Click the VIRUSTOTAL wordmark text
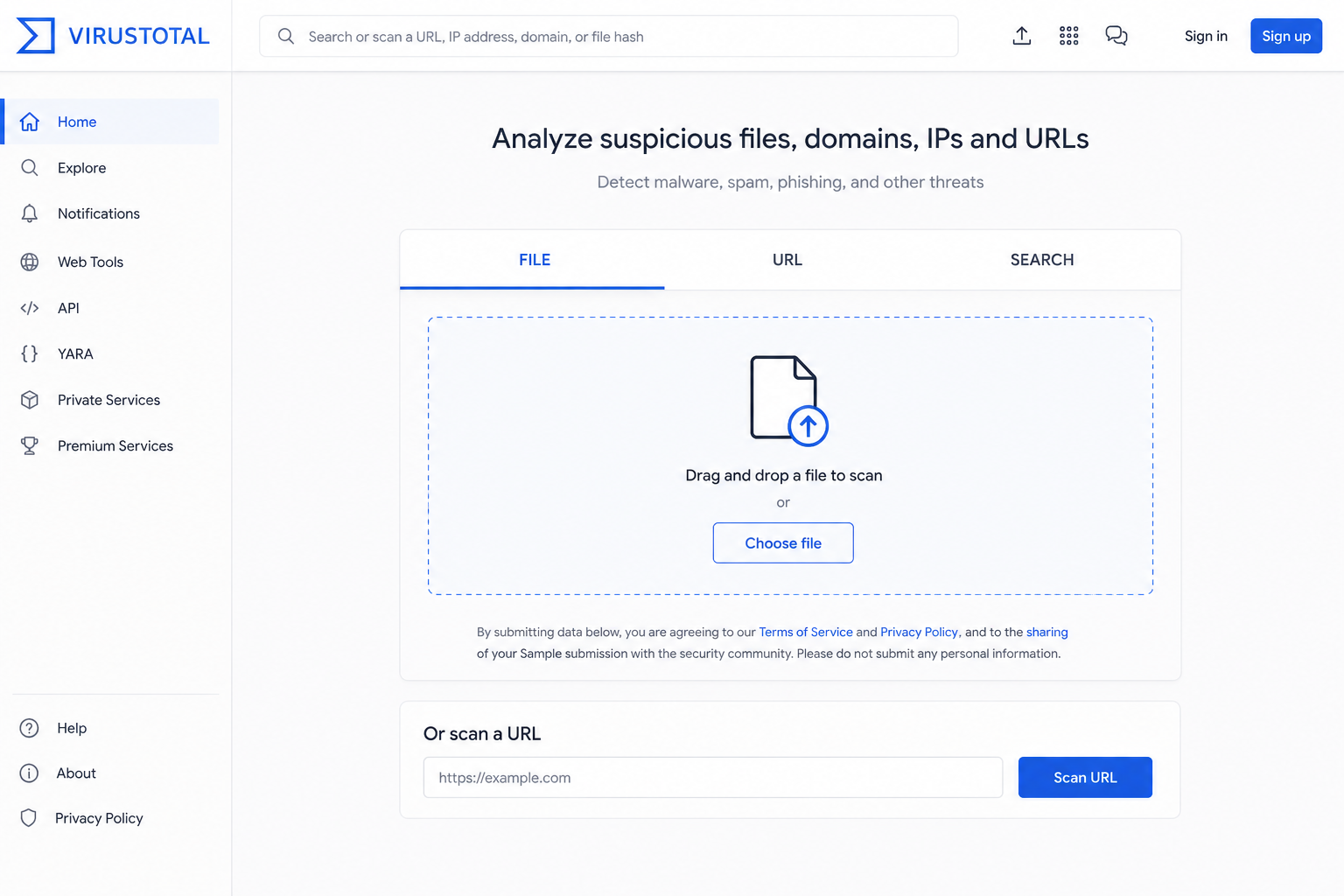Screen dimensions: 1344x896 coord(139,36)
